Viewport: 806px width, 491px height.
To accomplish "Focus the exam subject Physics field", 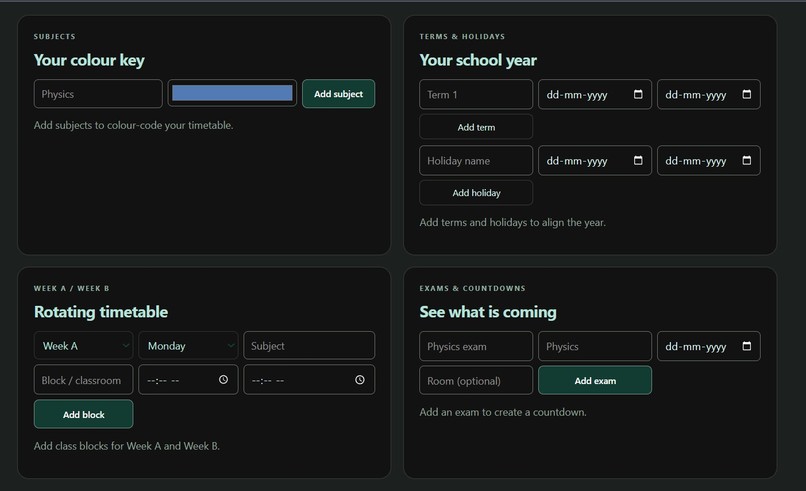I will pos(595,346).
